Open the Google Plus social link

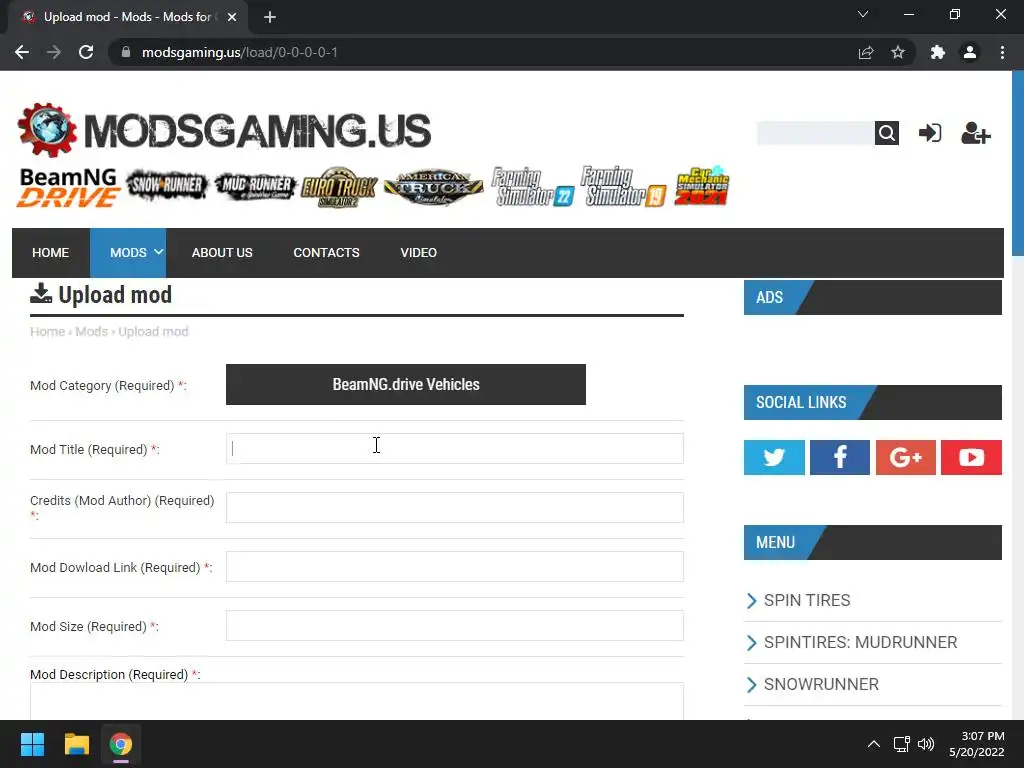tap(905, 457)
